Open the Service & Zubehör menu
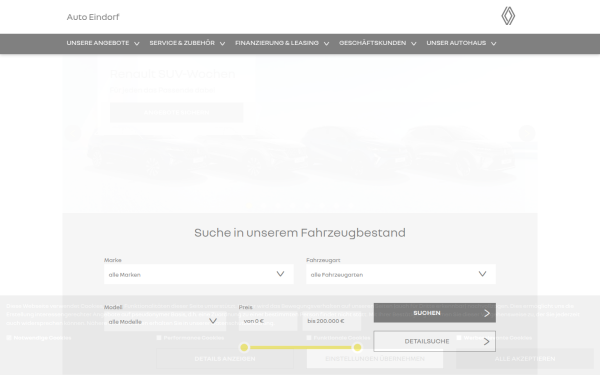Screen dimensions: 600x375 187,43
